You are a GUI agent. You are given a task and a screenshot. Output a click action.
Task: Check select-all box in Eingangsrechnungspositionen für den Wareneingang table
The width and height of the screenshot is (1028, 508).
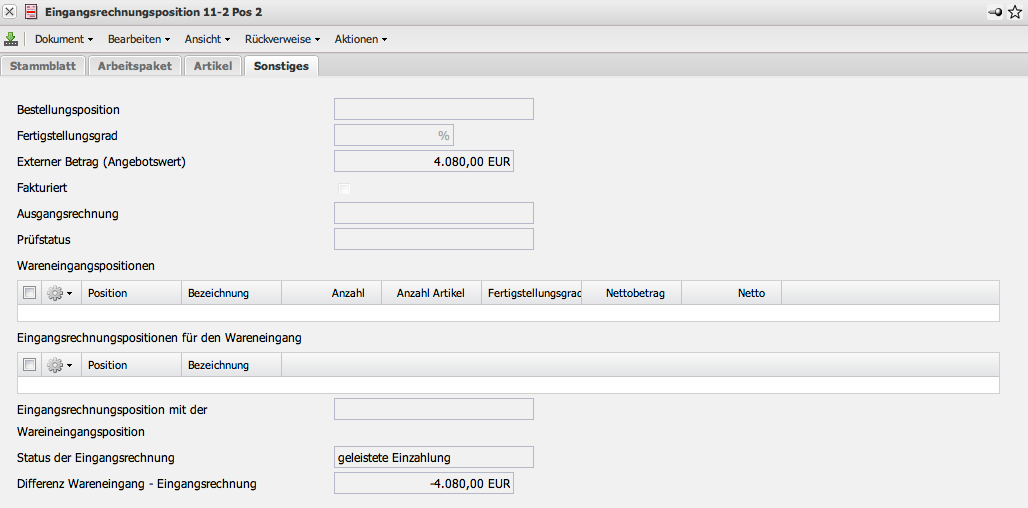[29, 365]
